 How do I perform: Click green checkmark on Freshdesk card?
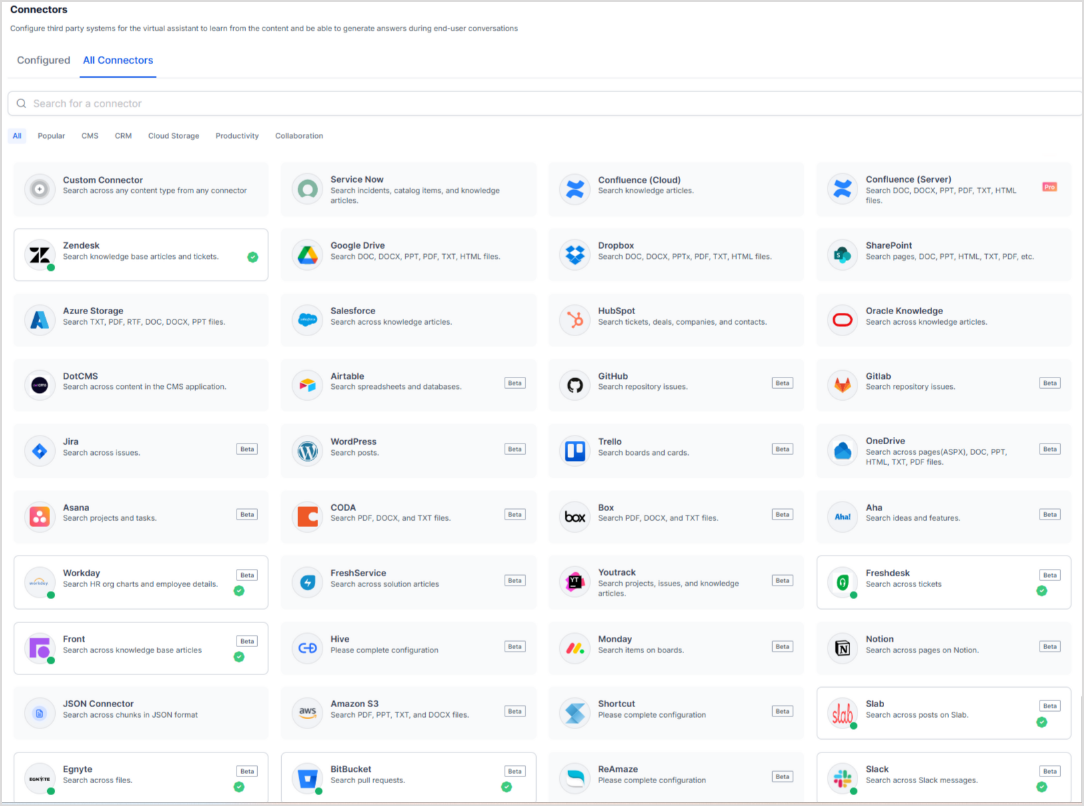click(x=1041, y=591)
